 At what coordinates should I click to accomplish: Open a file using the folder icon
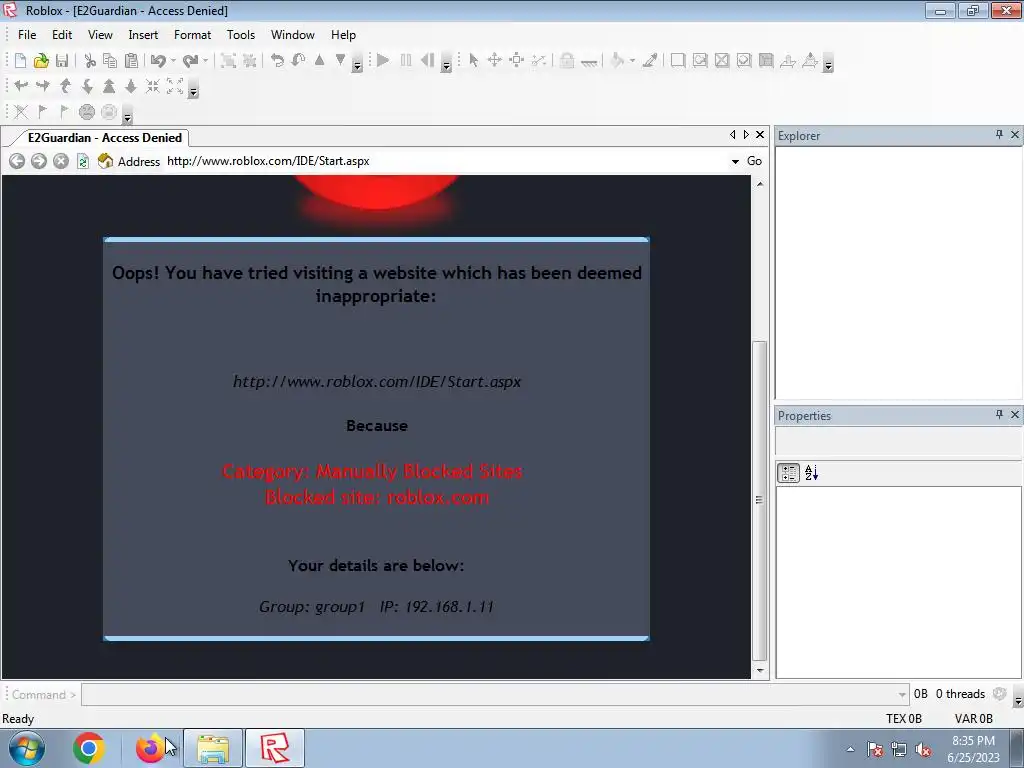(x=41, y=61)
